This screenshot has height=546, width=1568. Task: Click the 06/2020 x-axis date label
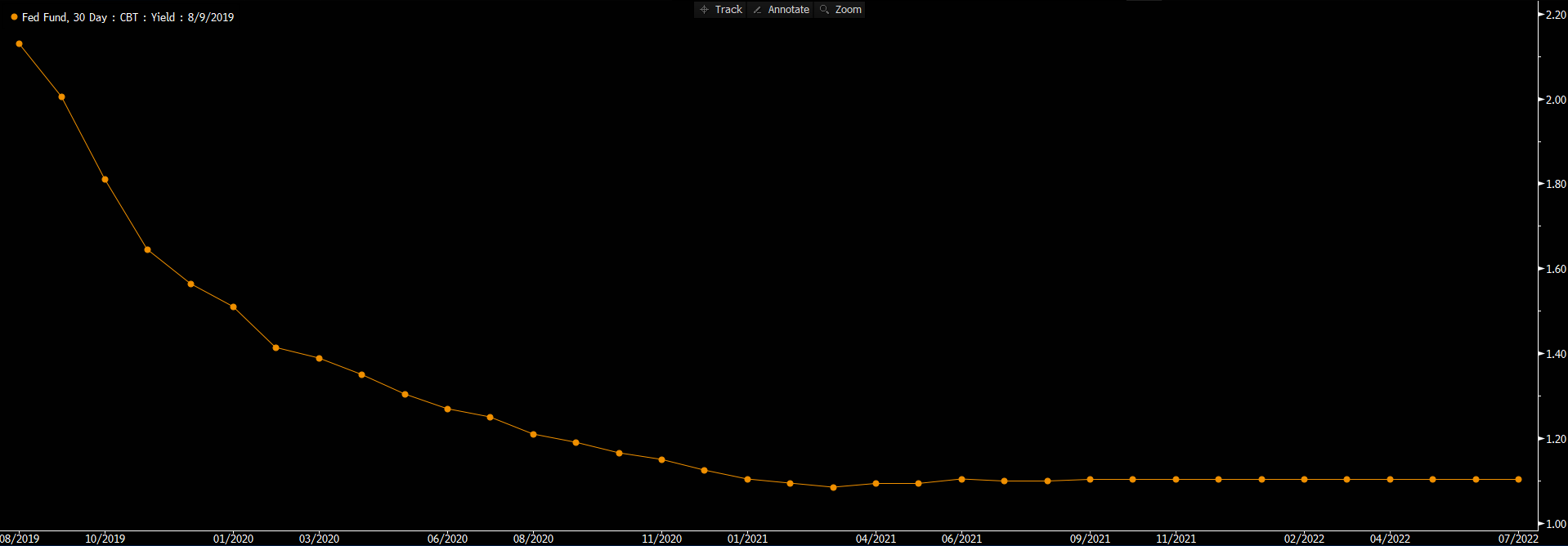click(x=447, y=539)
